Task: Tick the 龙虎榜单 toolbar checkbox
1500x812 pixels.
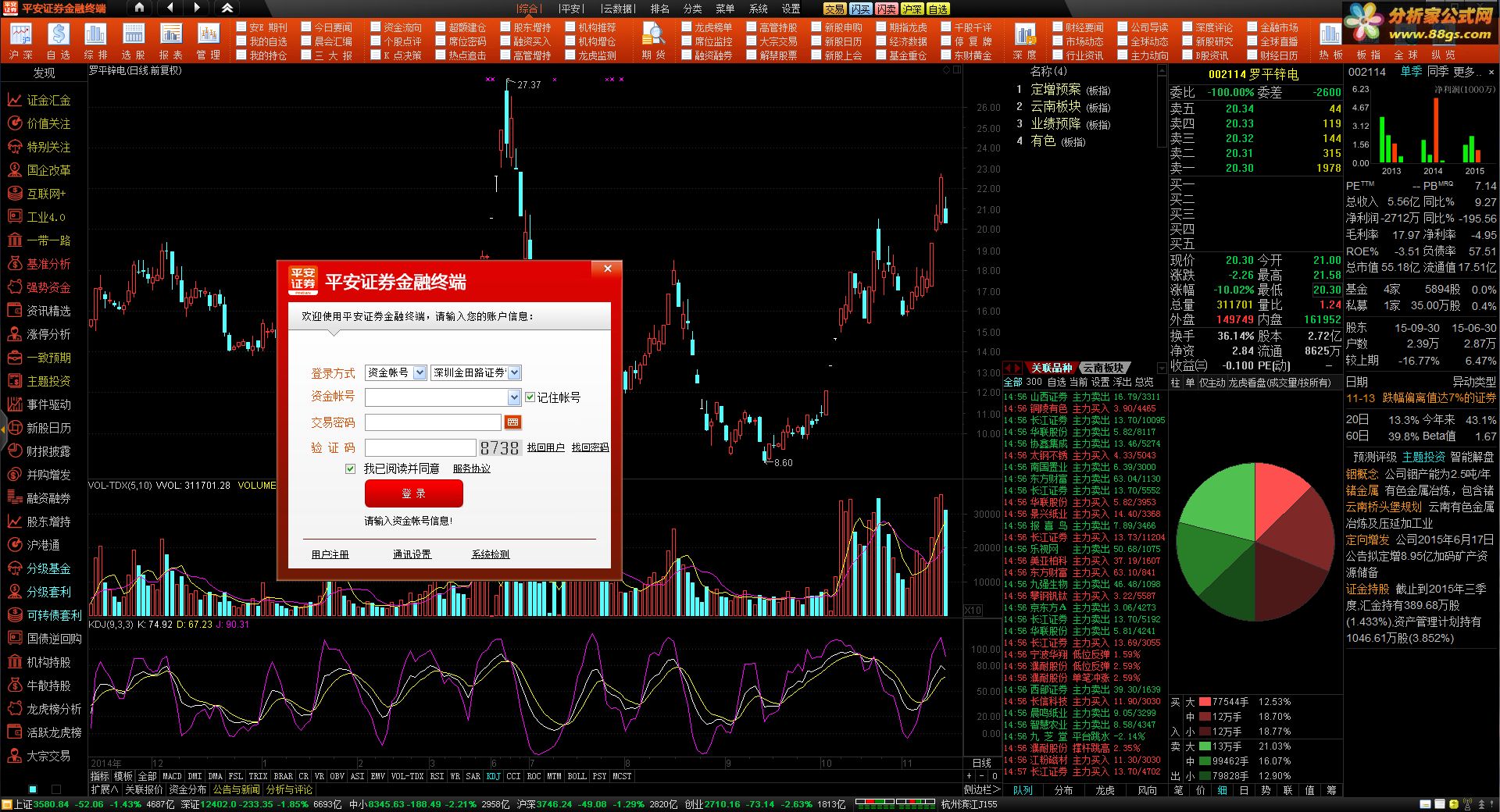Action: pos(687,27)
